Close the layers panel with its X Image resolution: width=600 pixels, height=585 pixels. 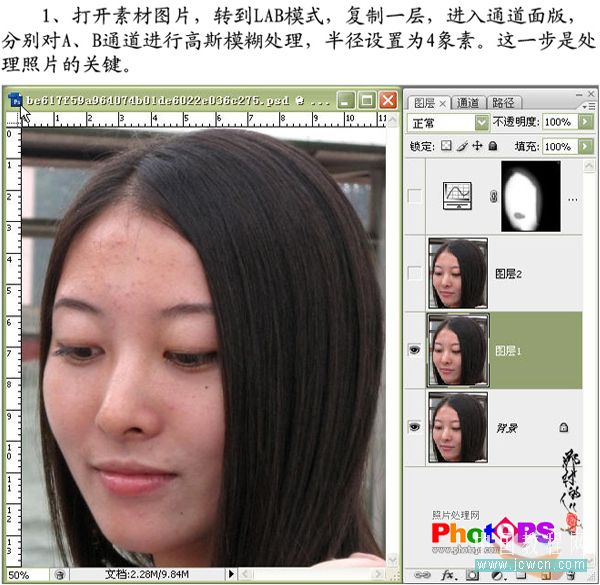click(x=591, y=94)
